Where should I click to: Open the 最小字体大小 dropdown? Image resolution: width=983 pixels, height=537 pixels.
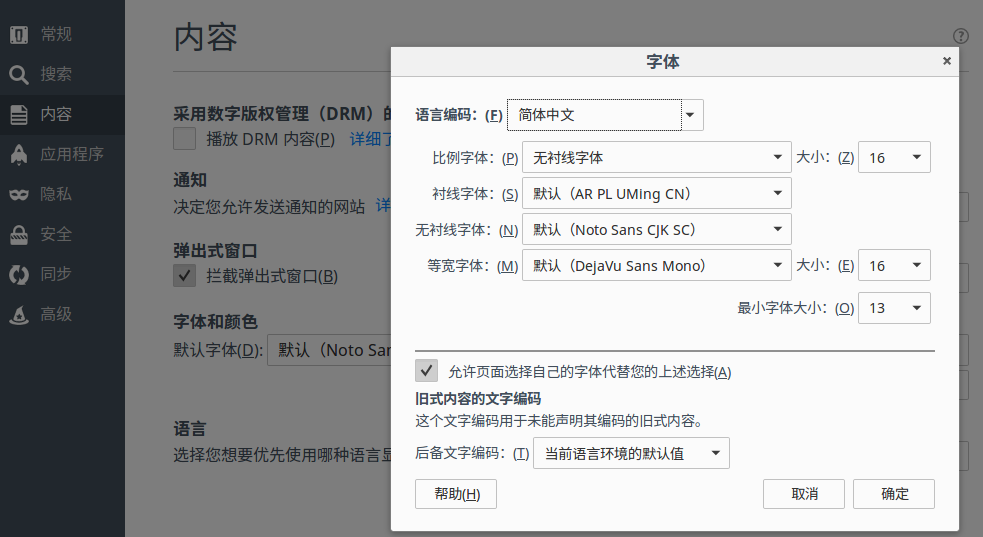[x=893, y=308]
